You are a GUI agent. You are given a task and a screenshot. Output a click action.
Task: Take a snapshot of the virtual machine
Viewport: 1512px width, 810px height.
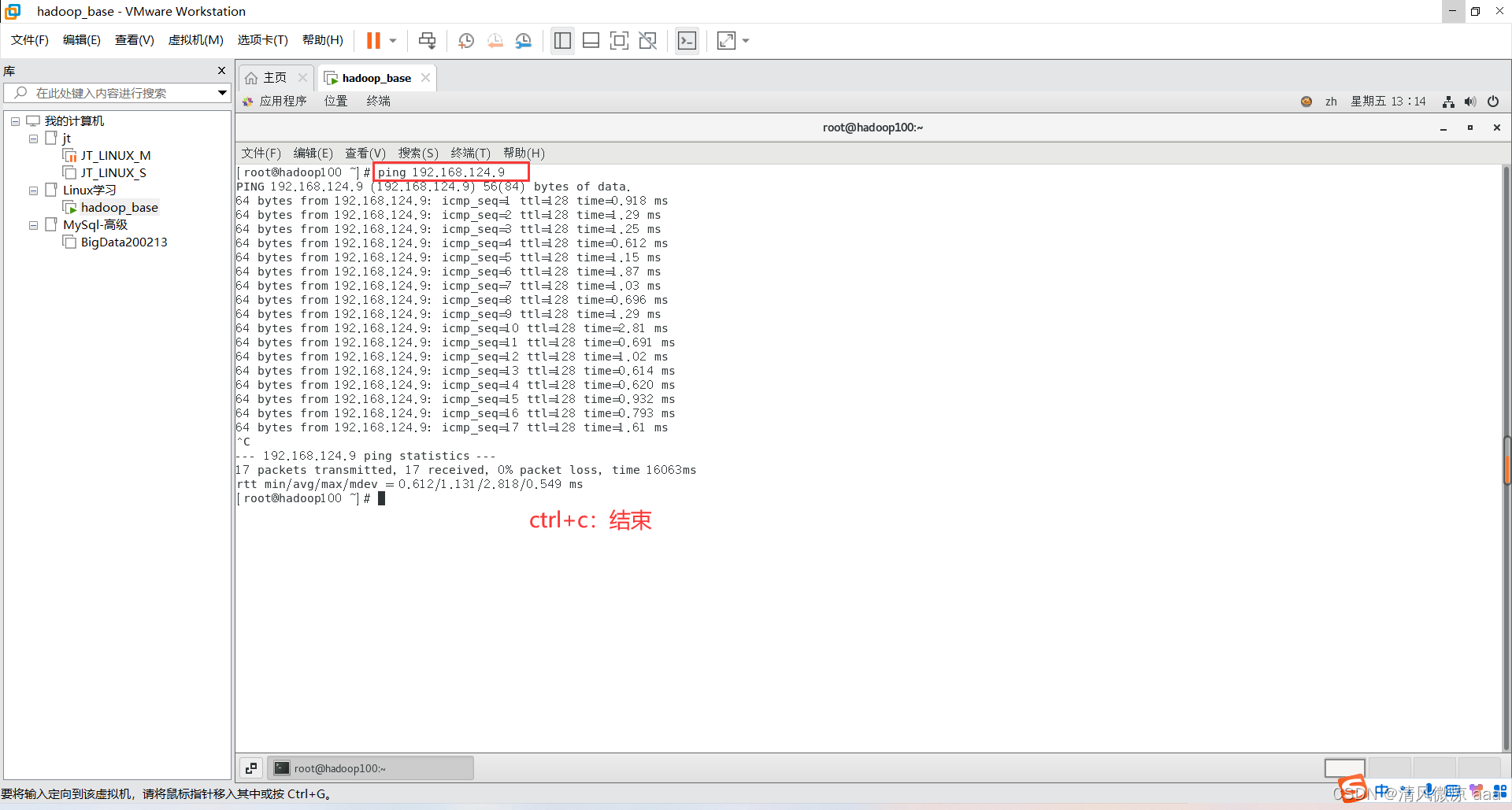[466, 40]
